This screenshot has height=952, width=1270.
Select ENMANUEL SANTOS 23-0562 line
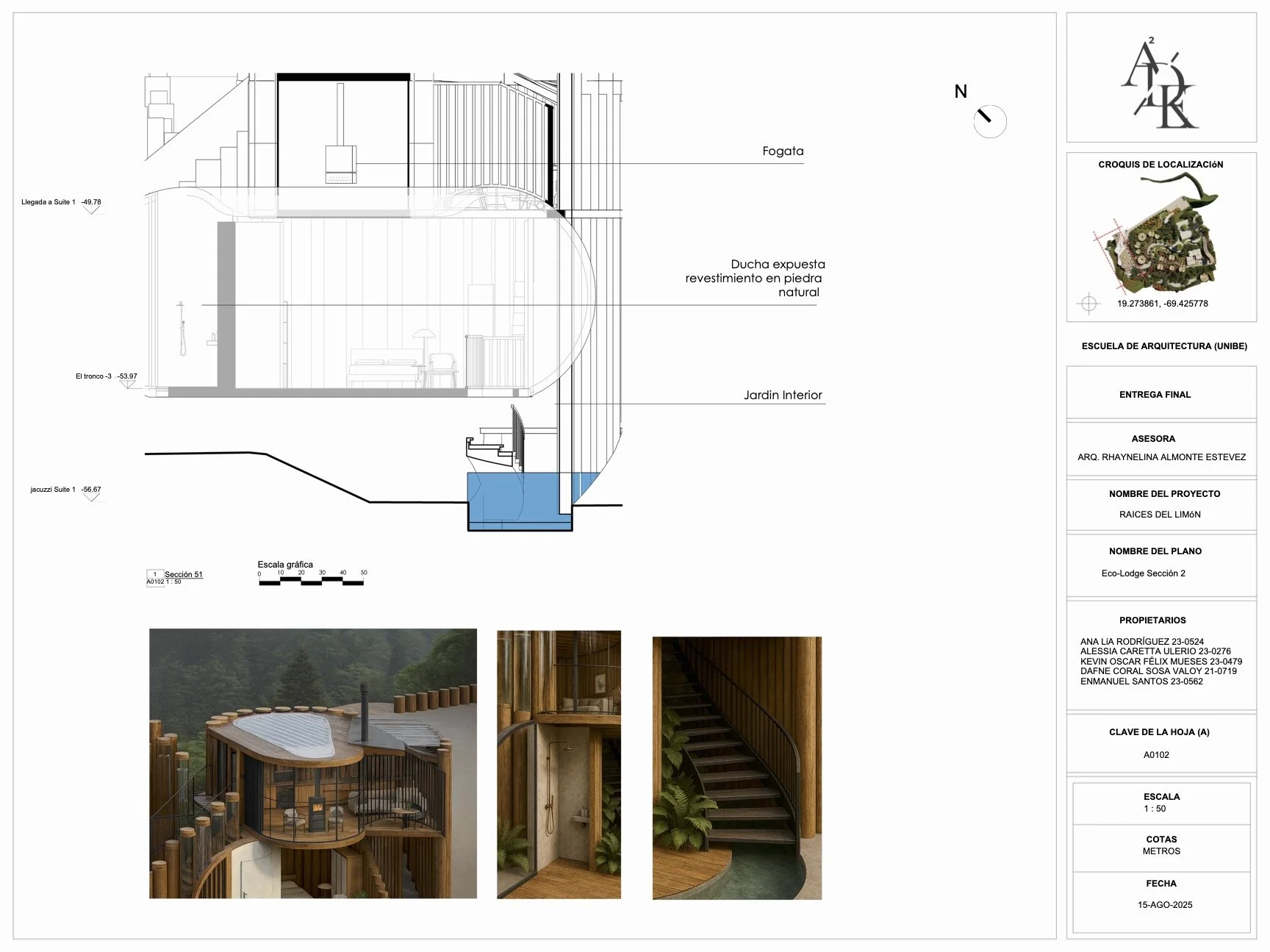click(1141, 681)
